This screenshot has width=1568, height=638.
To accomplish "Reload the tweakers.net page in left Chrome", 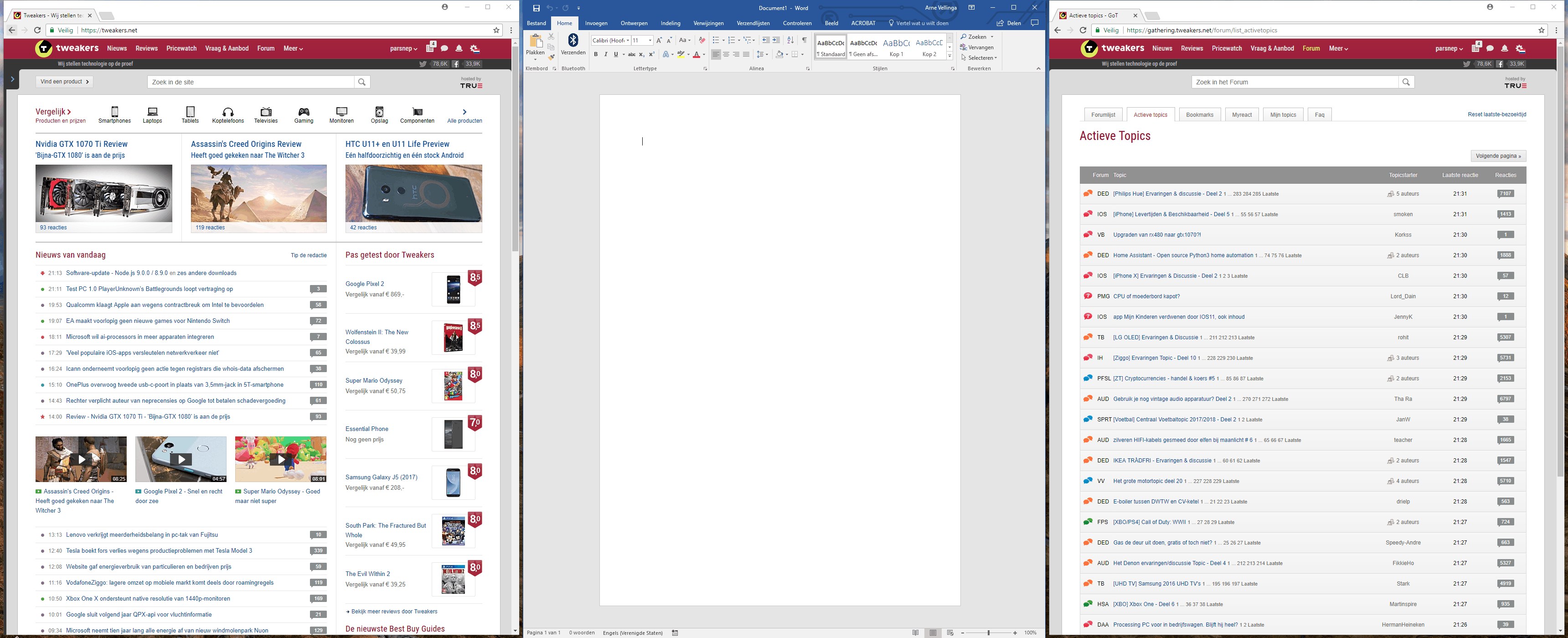I will pyautogui.click(x=37, y=30).
